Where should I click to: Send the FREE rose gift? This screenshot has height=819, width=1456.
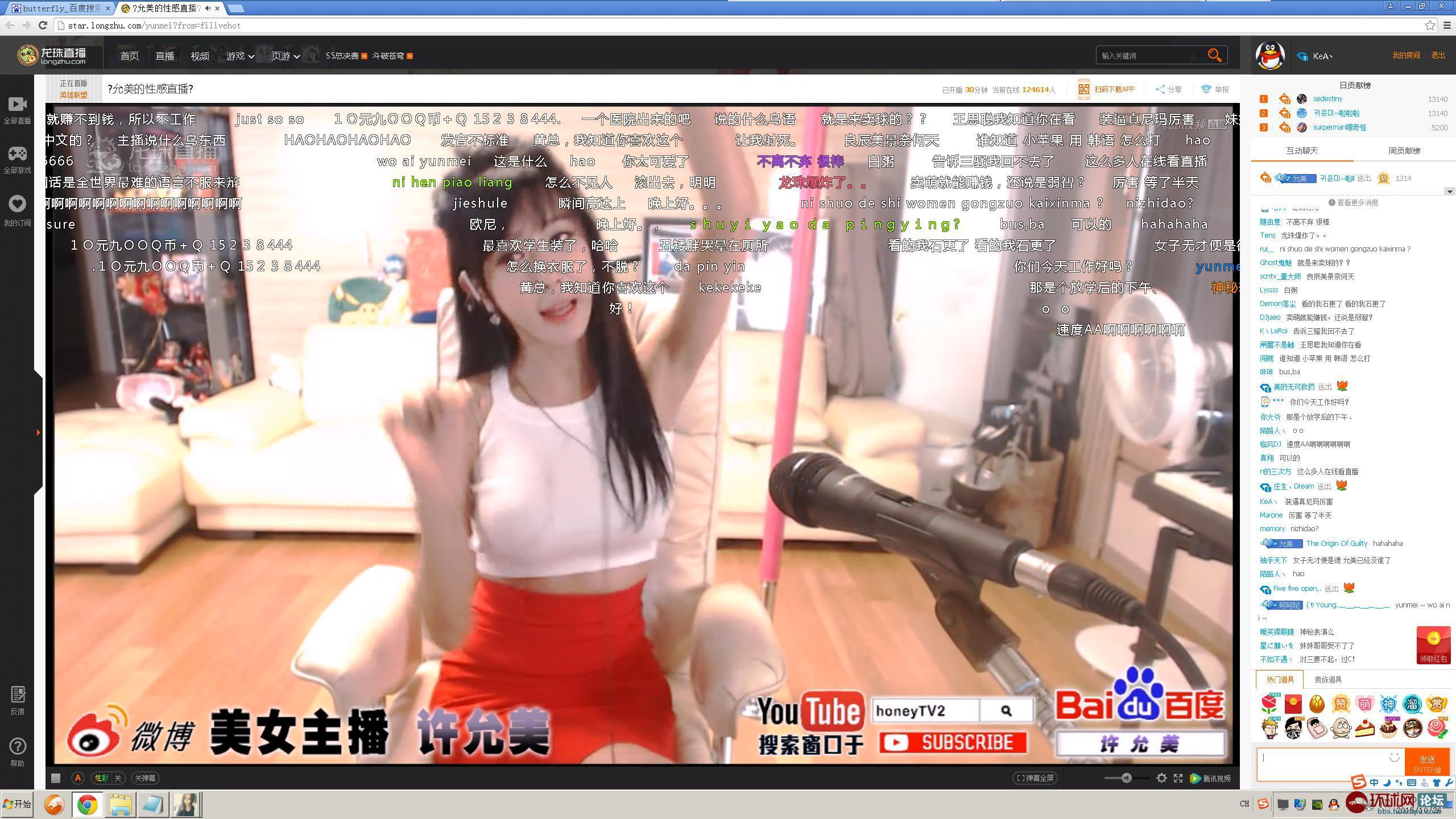point(1268,704)
